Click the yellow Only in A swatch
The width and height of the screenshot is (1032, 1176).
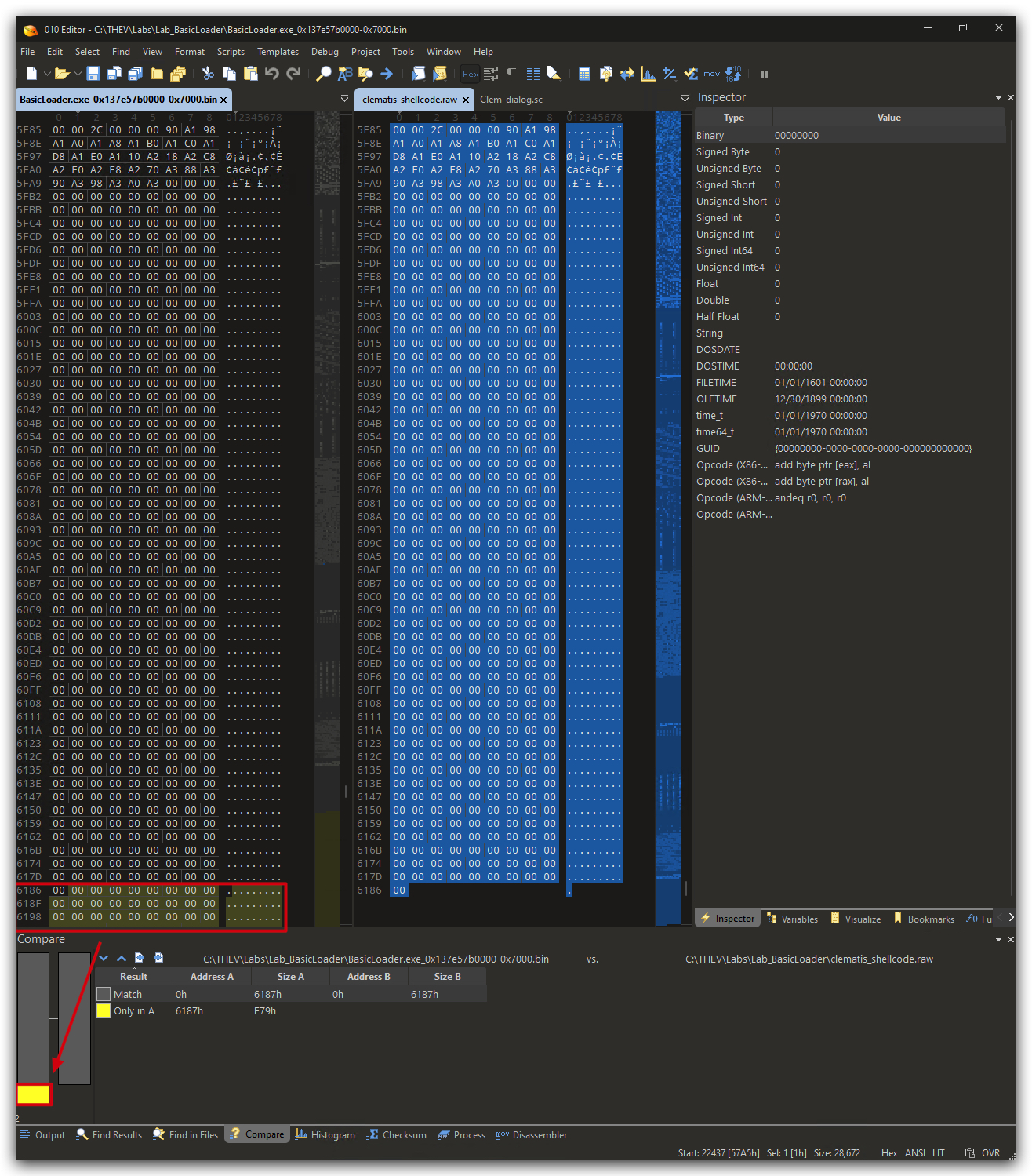coord(104,1011)
